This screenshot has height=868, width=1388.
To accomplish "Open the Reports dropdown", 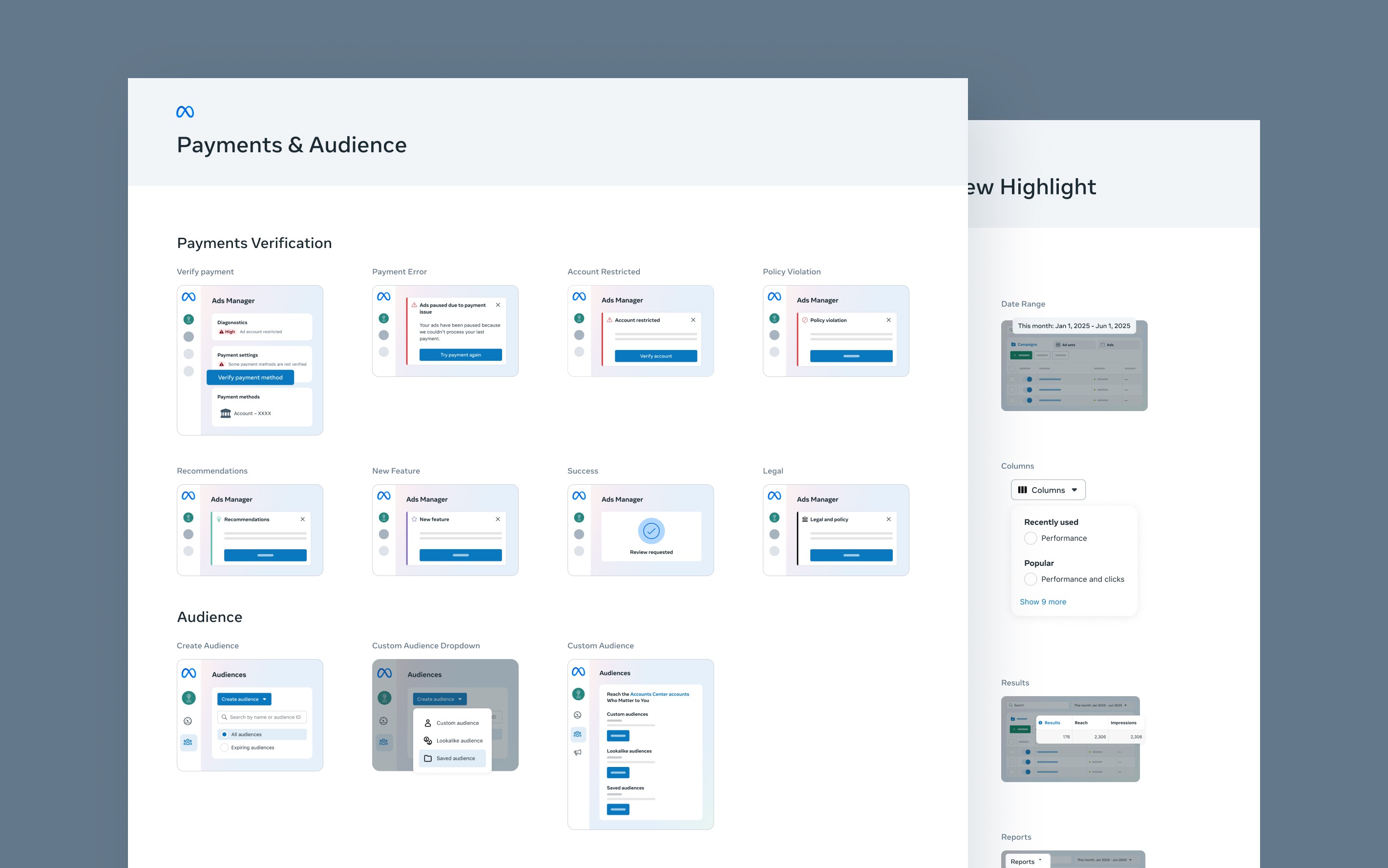I will (x=1026, y=861).
